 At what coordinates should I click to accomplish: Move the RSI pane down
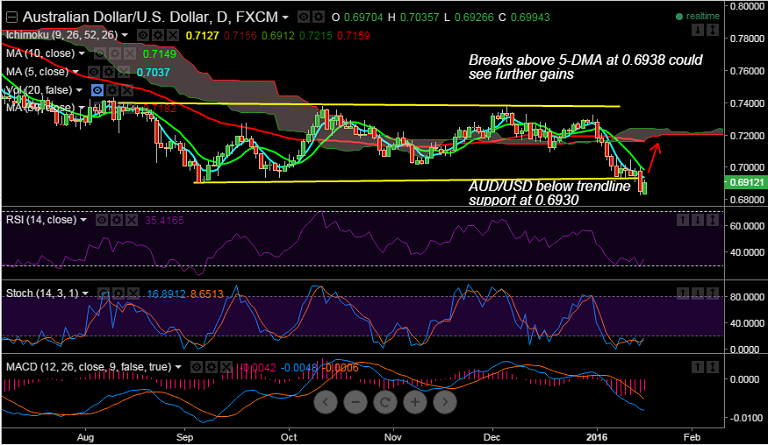tap(697, 220)
